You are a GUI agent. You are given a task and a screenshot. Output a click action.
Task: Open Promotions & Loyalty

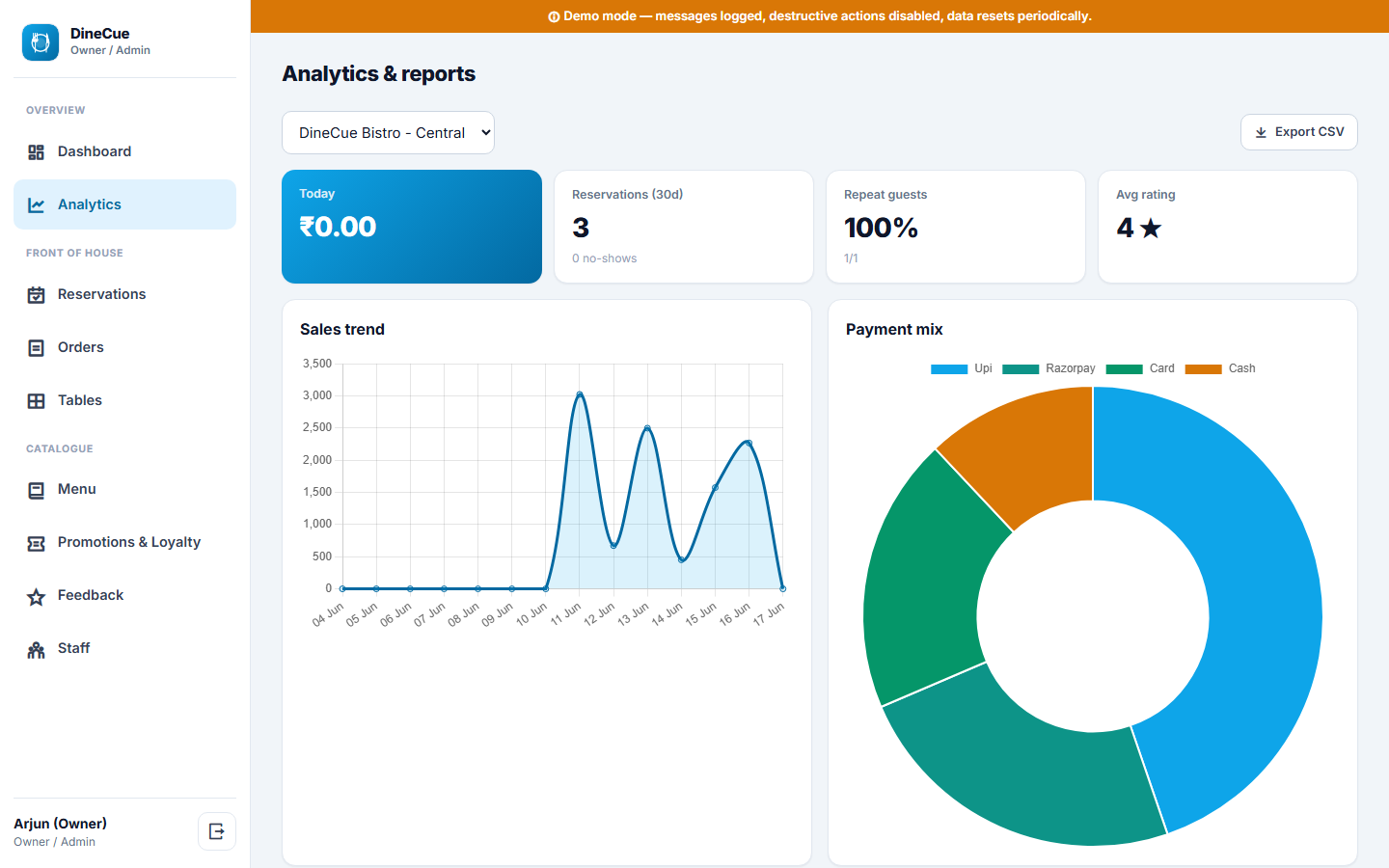tap(124, 542)
